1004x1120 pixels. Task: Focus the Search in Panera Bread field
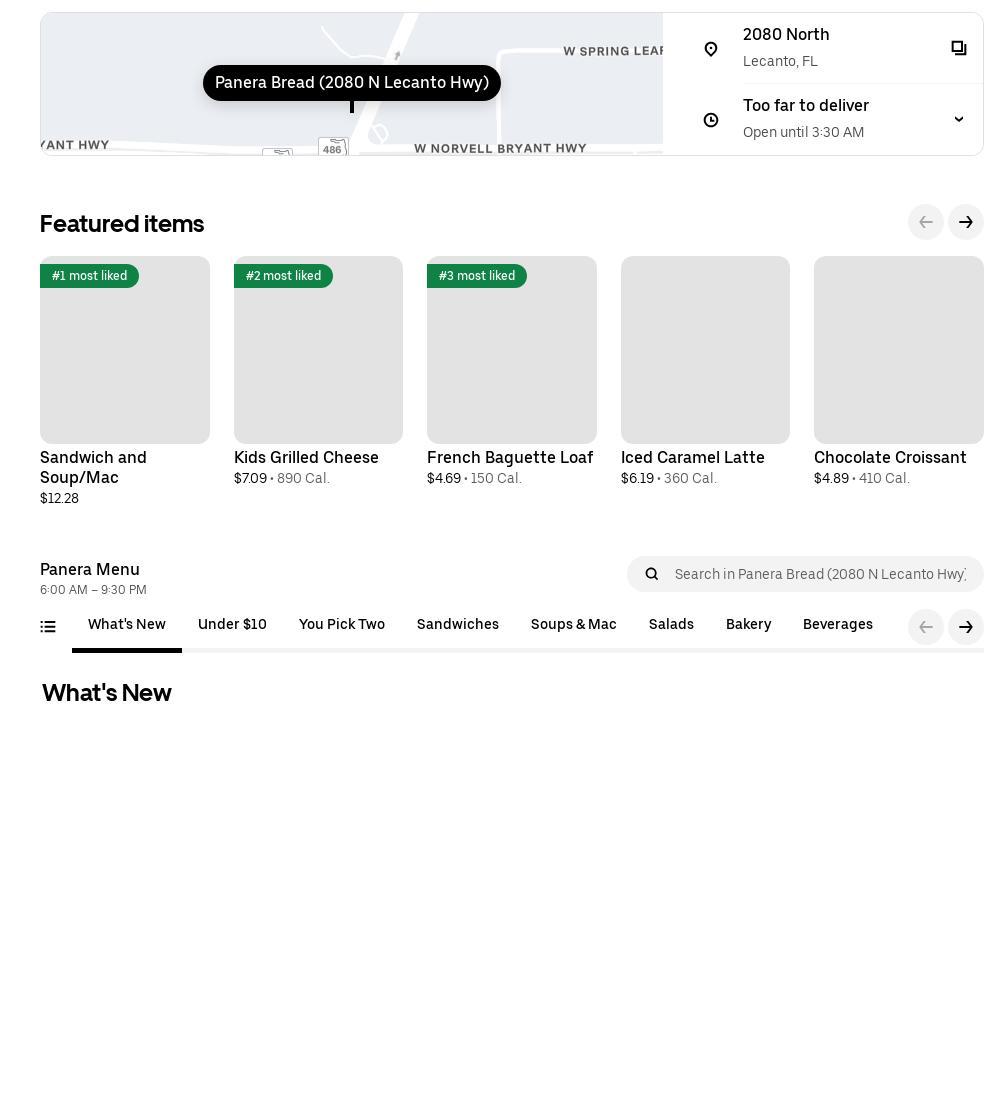click(805, 574)
